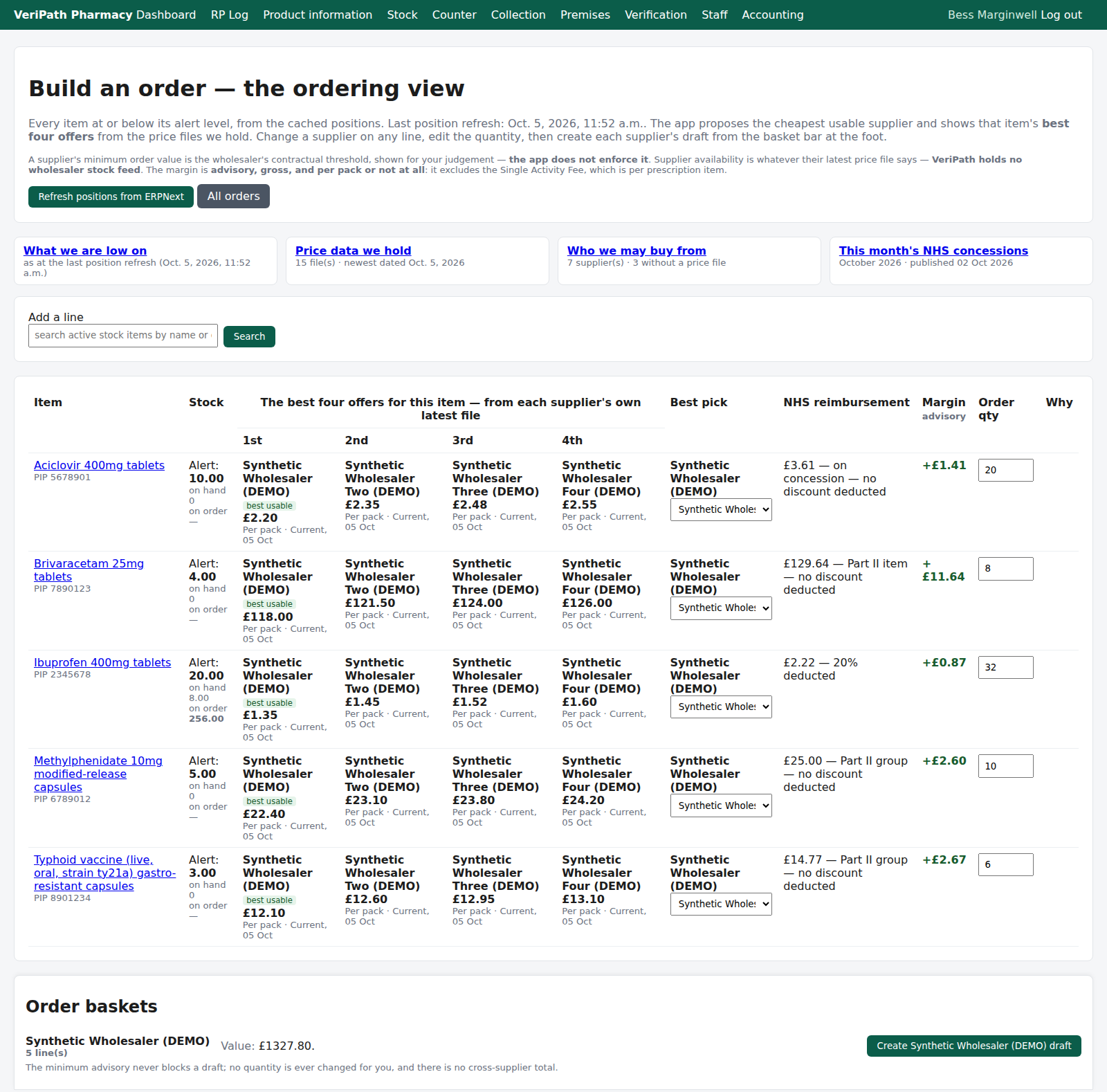Viewport: 1107px width, 1092px height.
Task: Edit the Brivaracetam order quantity field
Action: pyautogui.click(x=1005, y=569)
